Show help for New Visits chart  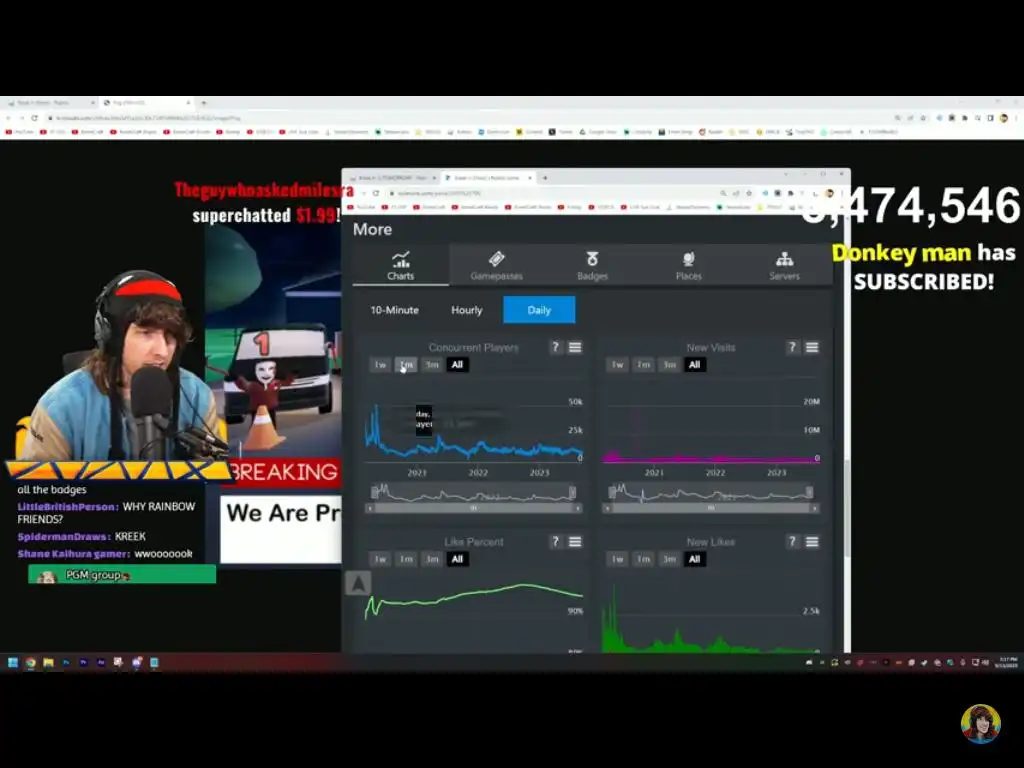coord(792,347)
